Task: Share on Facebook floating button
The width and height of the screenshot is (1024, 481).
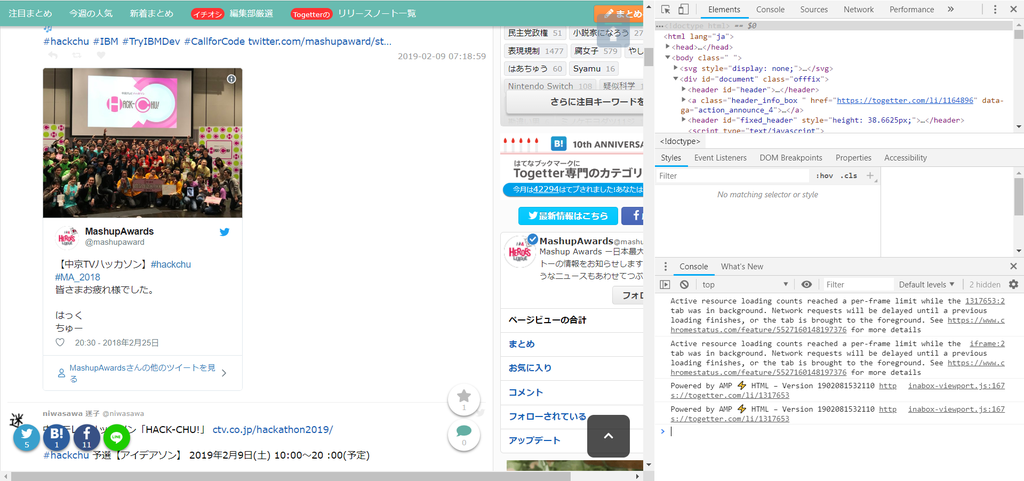Action: [87, 437]
